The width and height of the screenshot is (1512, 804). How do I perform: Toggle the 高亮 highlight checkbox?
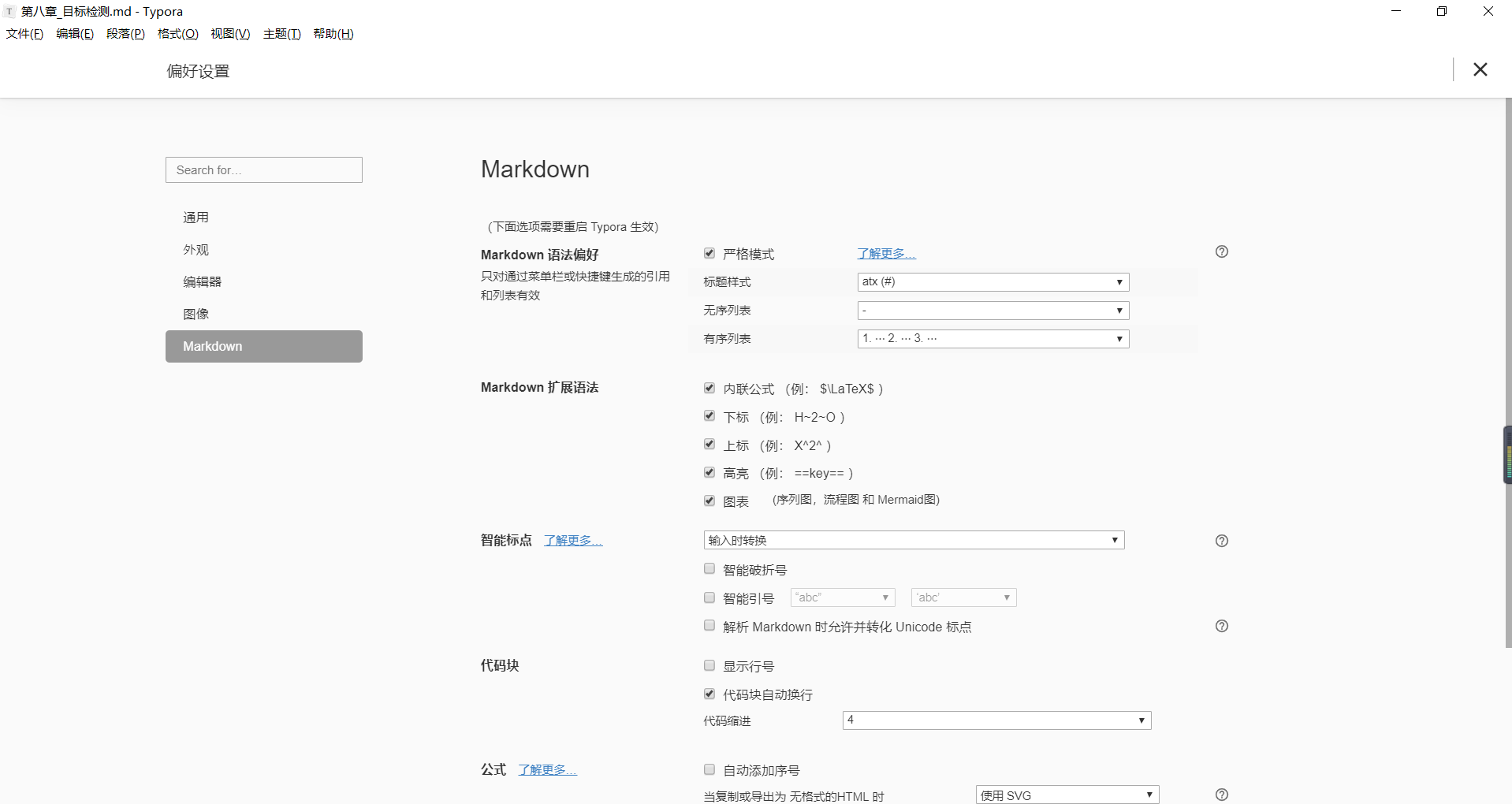[x=709, y=472]
